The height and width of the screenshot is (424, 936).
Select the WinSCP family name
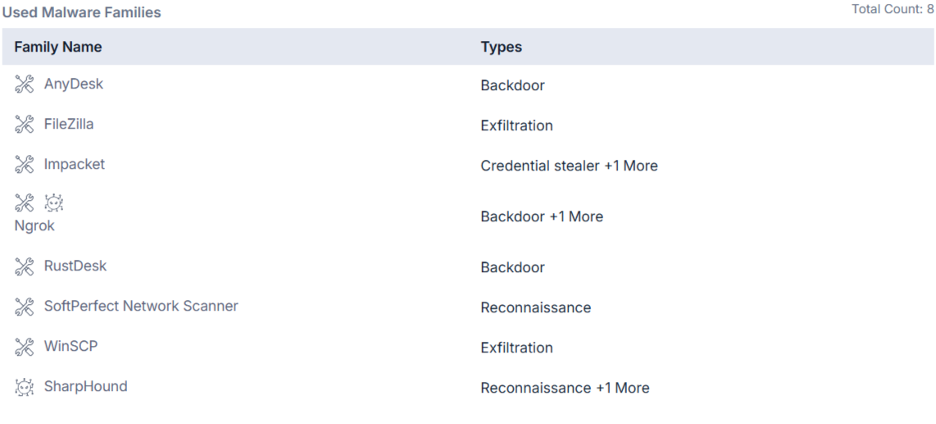tap(70, 346)
